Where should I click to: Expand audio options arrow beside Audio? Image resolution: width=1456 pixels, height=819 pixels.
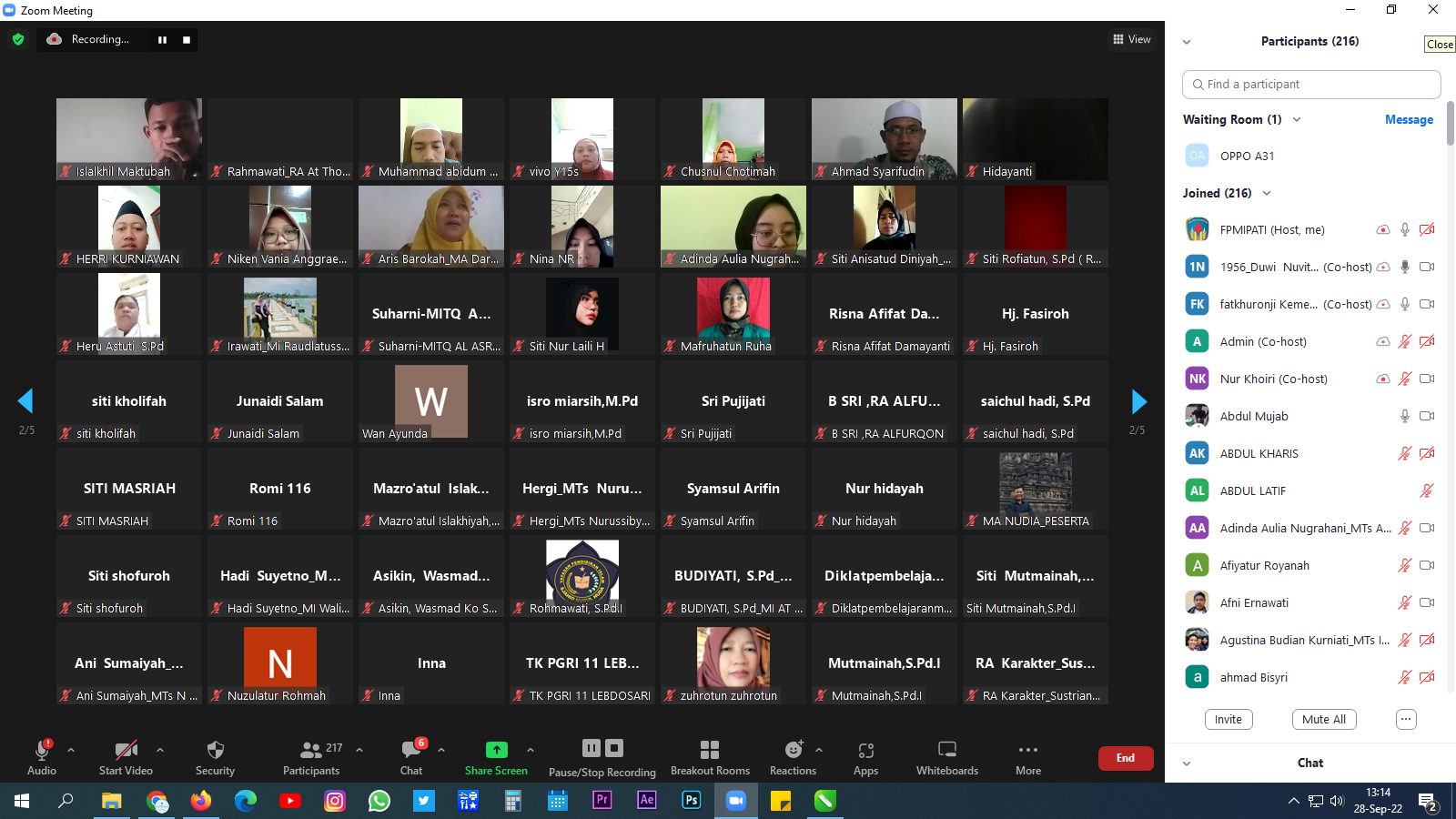pyautogui.click(x=71, y=751)
